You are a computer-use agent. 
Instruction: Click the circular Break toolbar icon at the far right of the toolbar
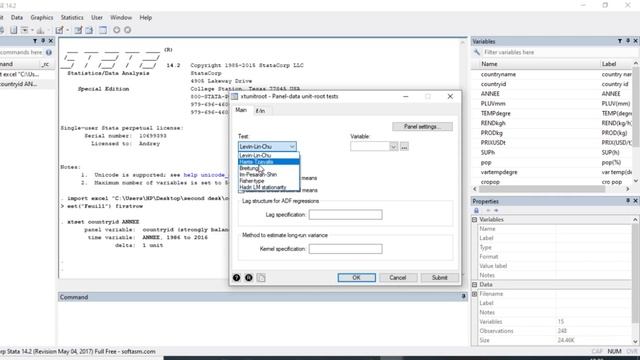[127, 30]
